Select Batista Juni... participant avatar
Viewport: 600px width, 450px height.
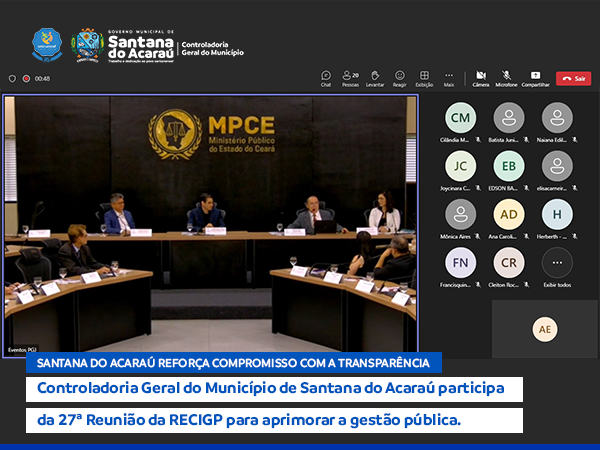(509, 117)
